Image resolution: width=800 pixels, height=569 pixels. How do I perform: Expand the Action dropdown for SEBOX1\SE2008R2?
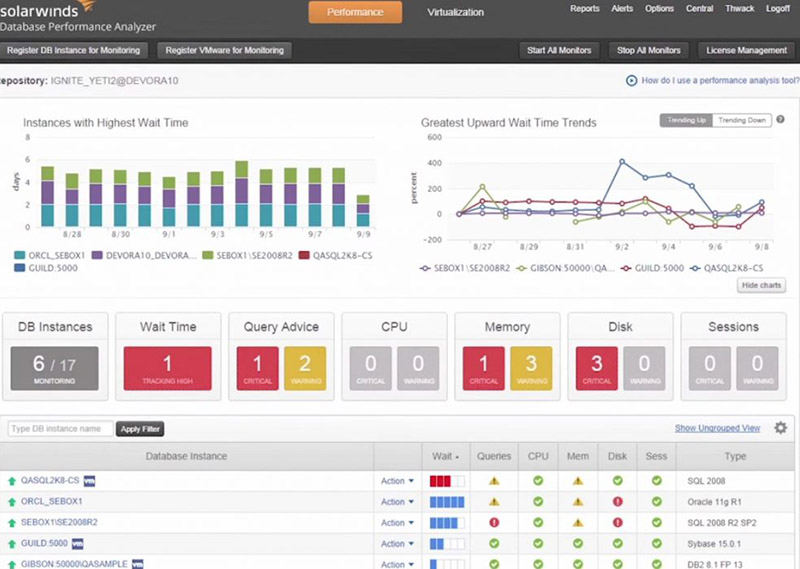397,523
